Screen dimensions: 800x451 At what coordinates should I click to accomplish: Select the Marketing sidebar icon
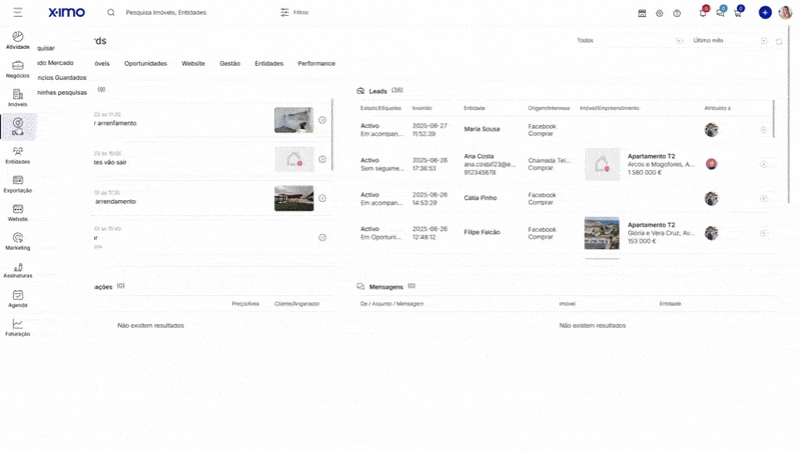[x=17, y=239]
